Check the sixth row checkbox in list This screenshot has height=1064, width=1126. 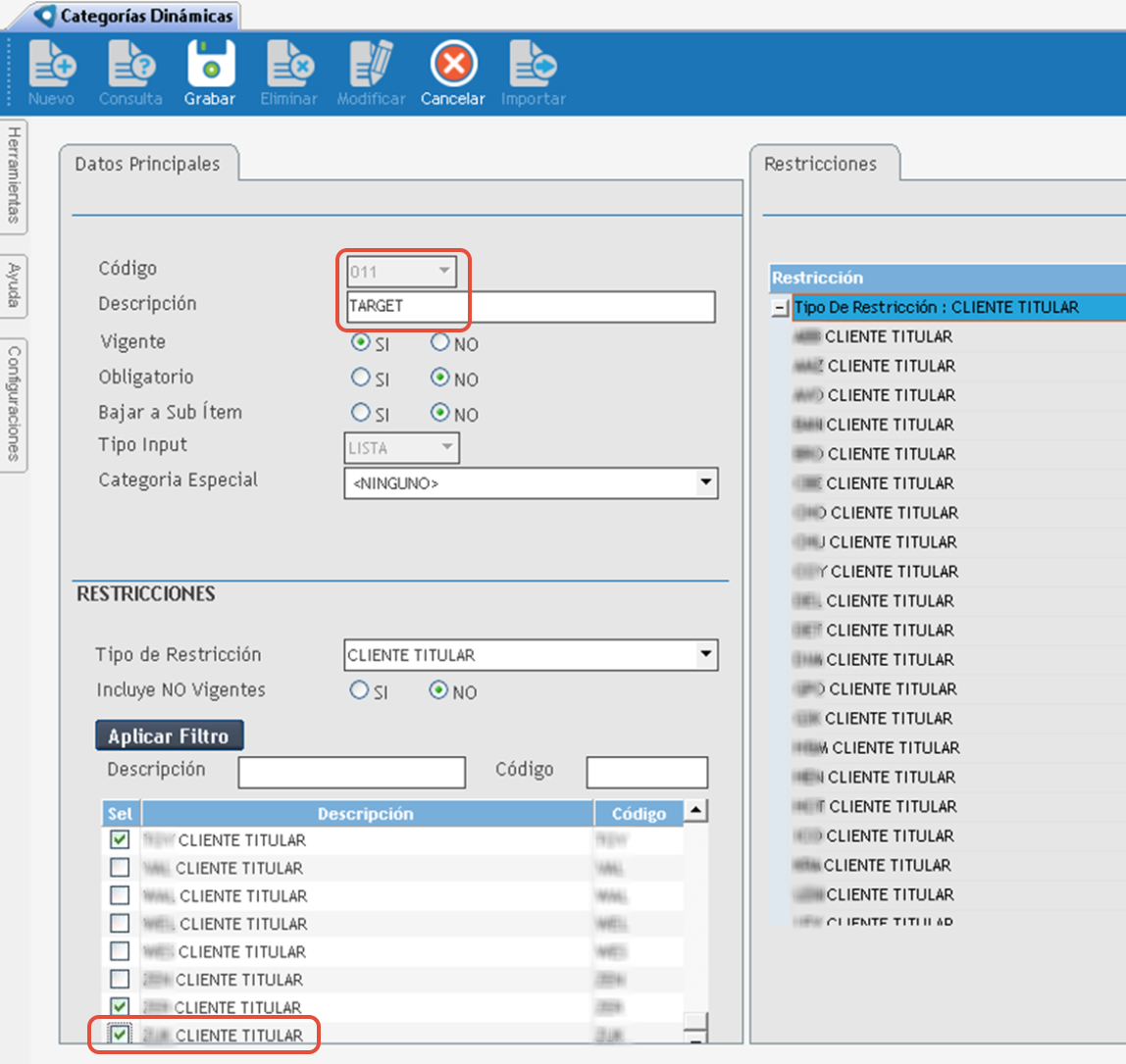tap(120, 979)
